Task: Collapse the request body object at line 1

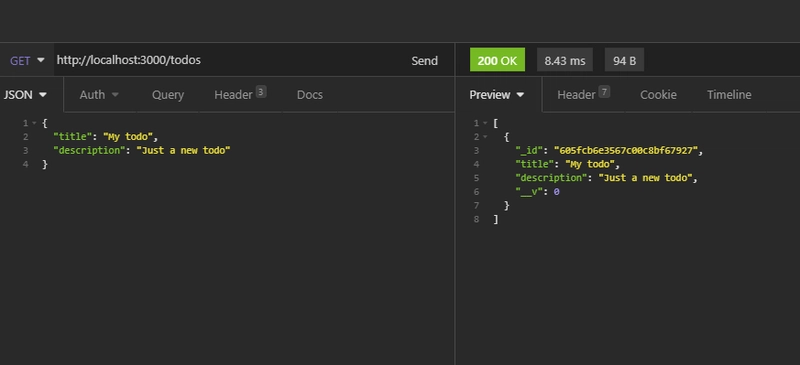Action: 34,123
